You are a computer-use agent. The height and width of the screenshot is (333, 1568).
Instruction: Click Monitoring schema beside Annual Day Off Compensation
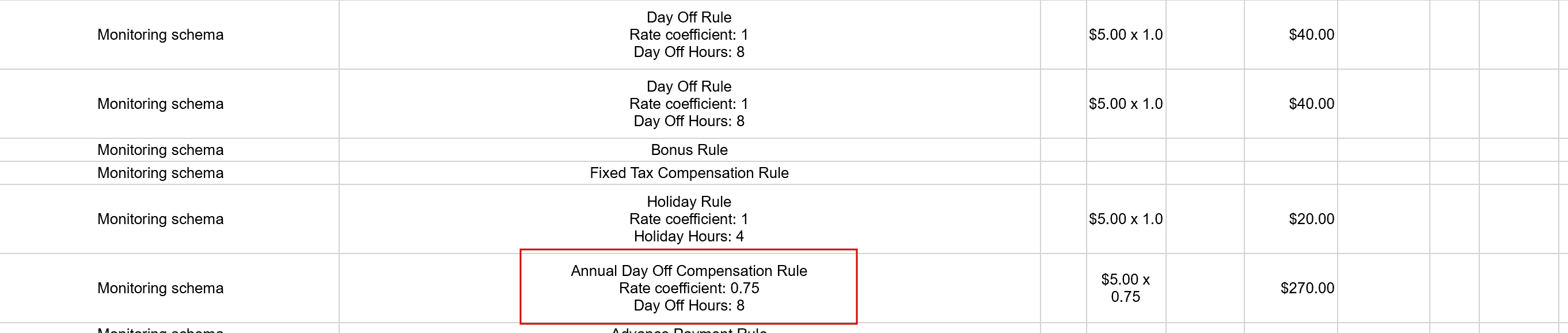(x=160, y=288)
